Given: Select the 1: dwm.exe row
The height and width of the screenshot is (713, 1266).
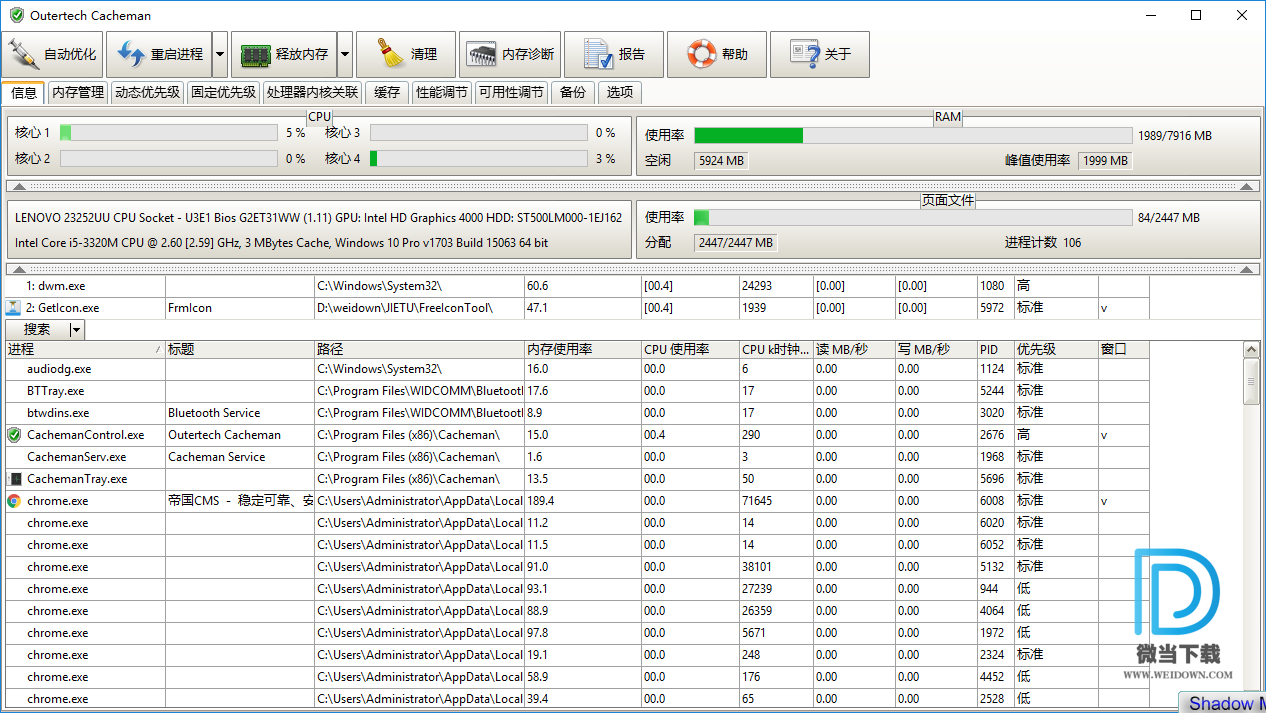Looking at the screenshot, I should click(577, 286).
